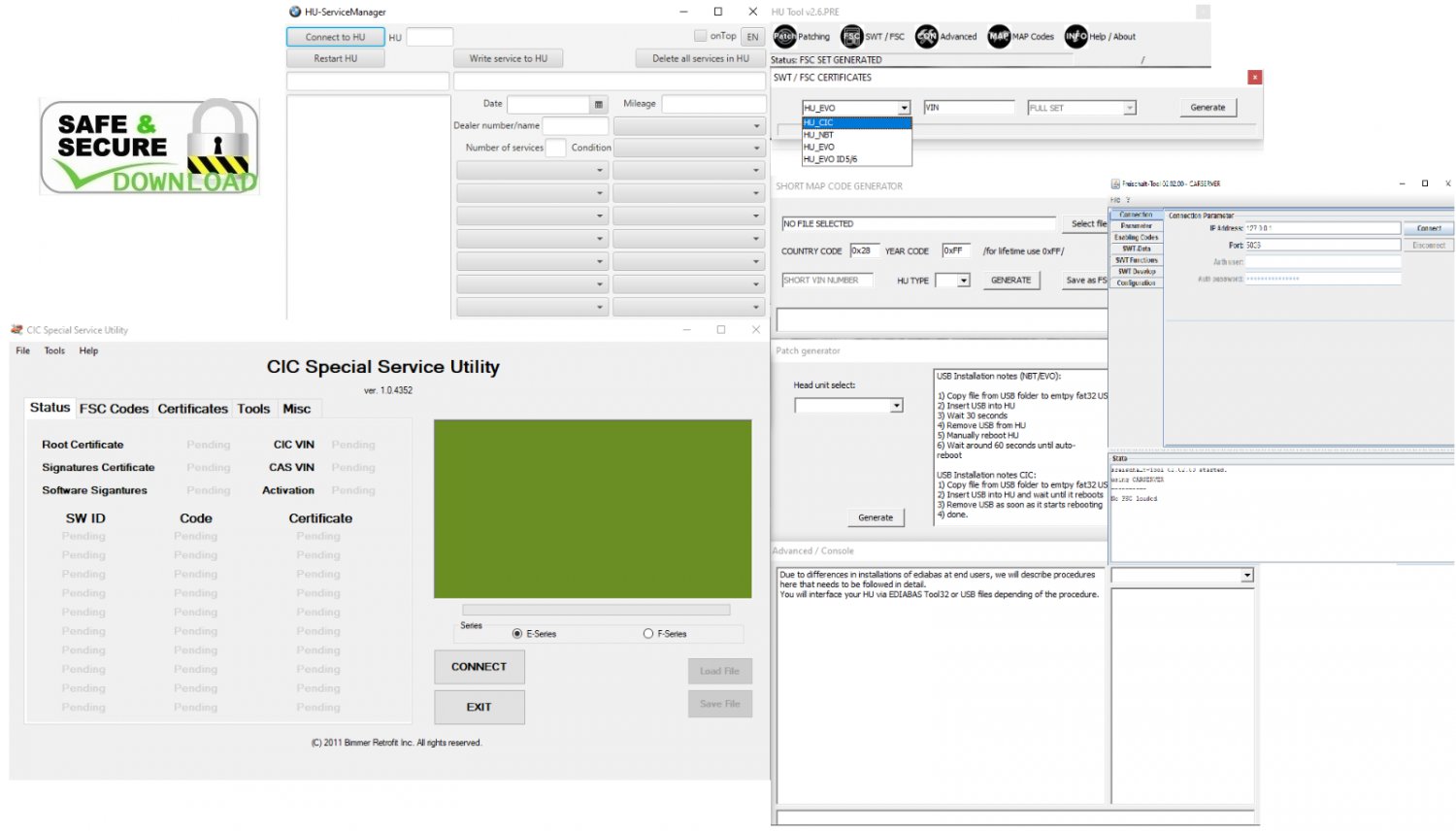This screenshot has height=831, width=1456.
Task: Click the MAP Codes icon
Action: coord(1000,36)
